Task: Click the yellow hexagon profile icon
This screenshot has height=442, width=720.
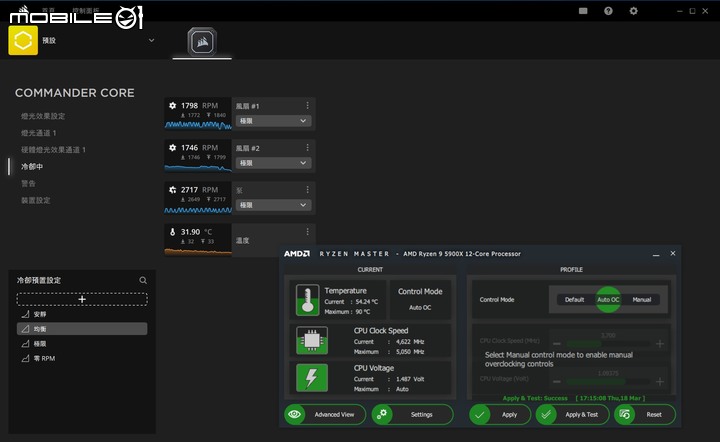Action: tap(23, 40)
